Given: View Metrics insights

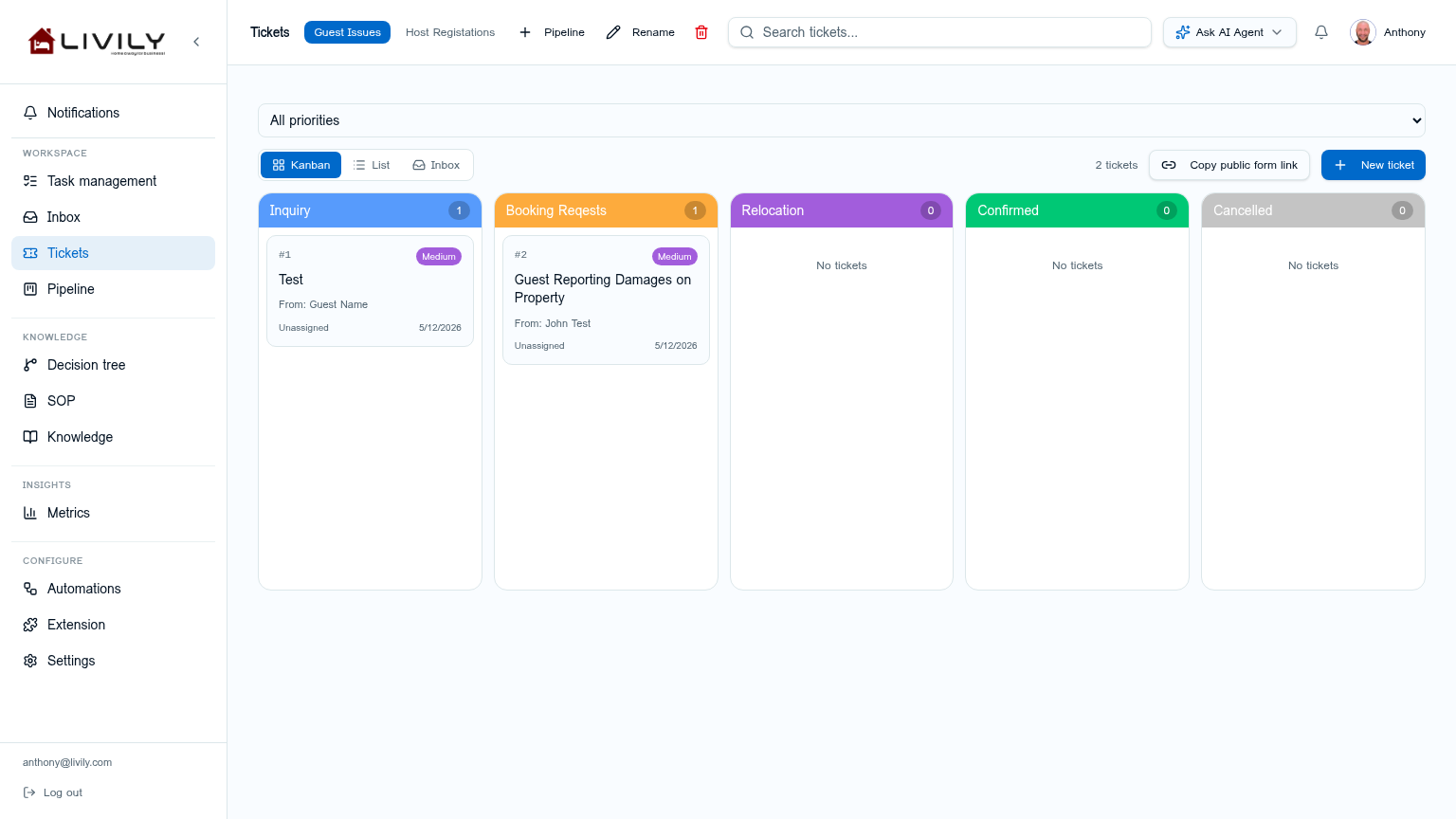Looking at the screenshot, I should [113, 513].
